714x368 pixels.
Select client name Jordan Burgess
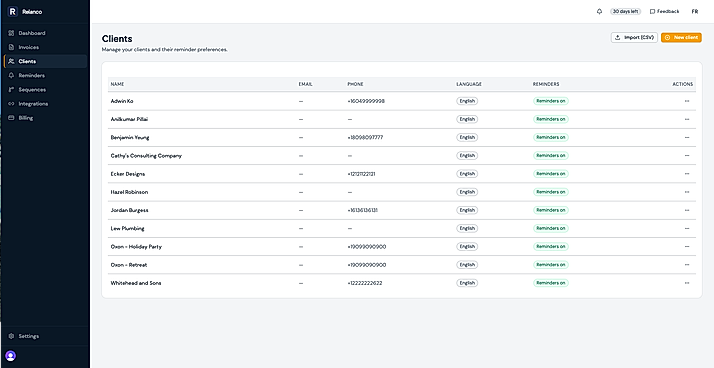[129, 210]
